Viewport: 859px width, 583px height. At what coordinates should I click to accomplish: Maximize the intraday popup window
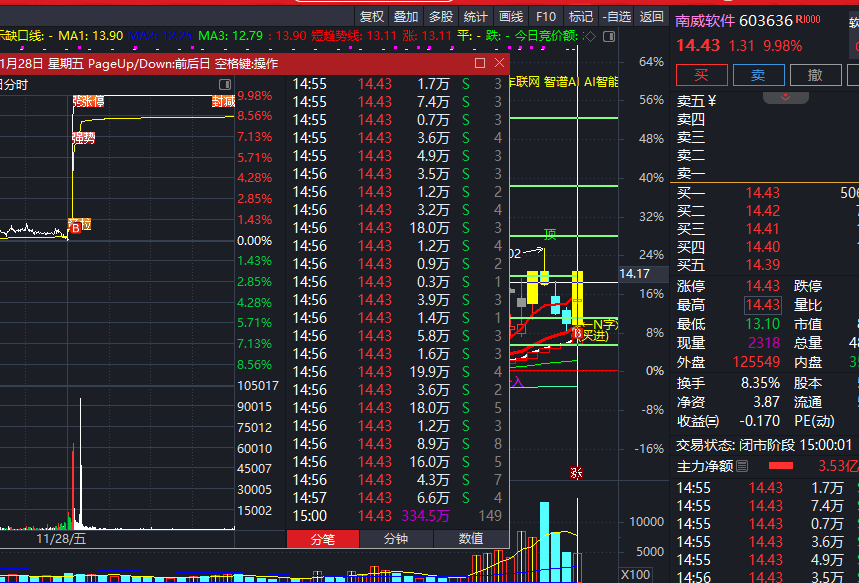coord(480,63)
